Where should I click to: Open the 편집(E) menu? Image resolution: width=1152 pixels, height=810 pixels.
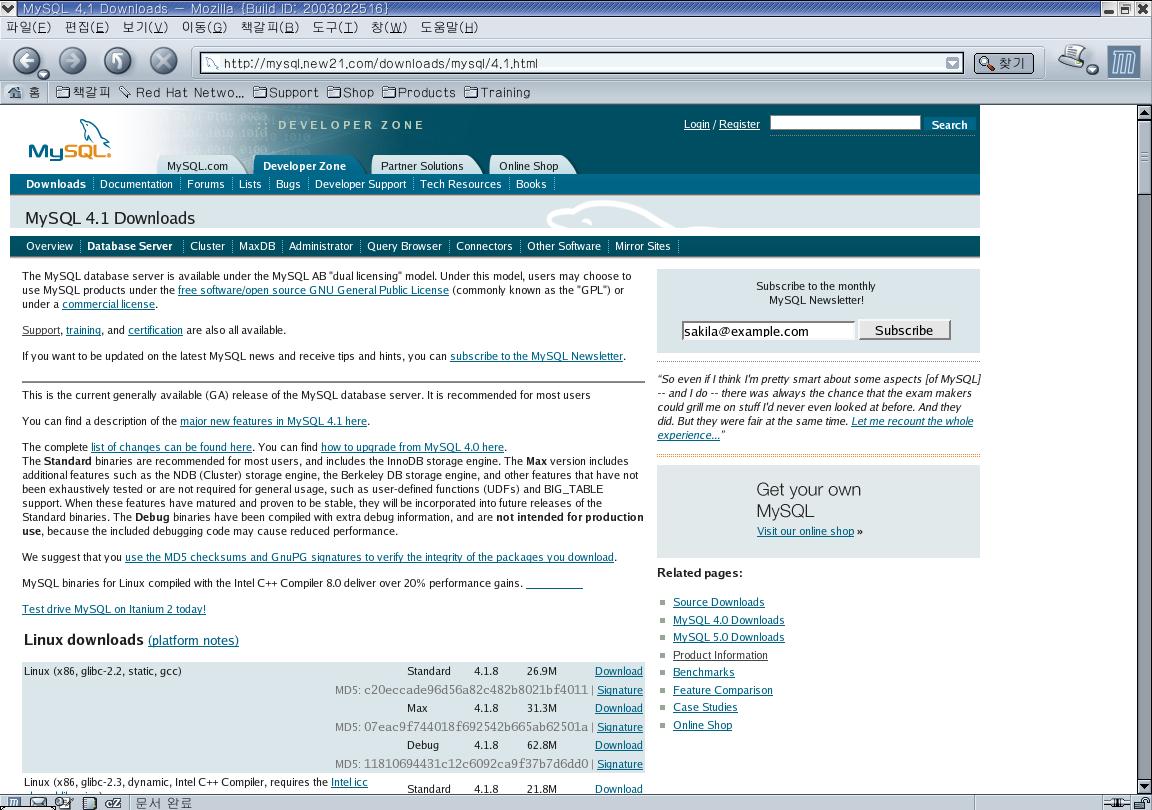(x=87, y=27)
